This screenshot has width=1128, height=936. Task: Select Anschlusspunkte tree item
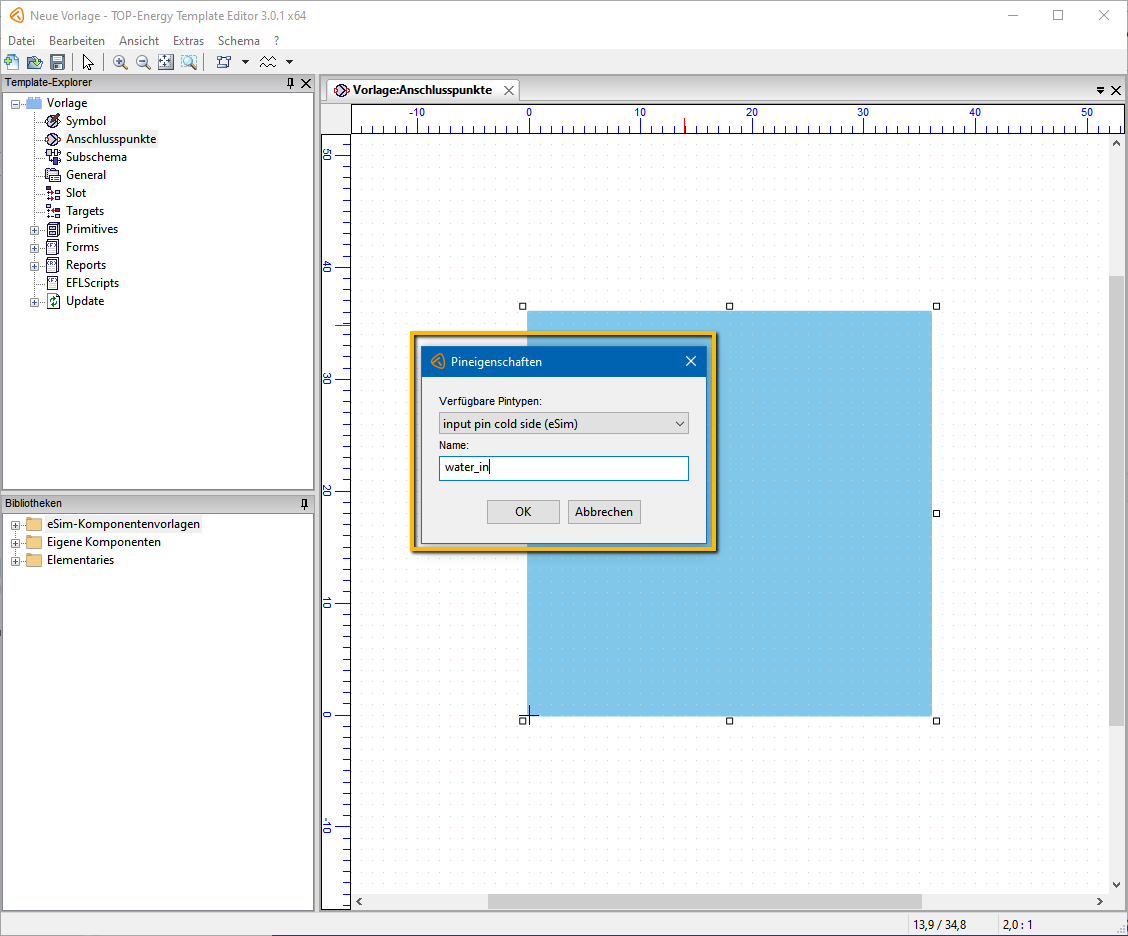click(111, 139)
